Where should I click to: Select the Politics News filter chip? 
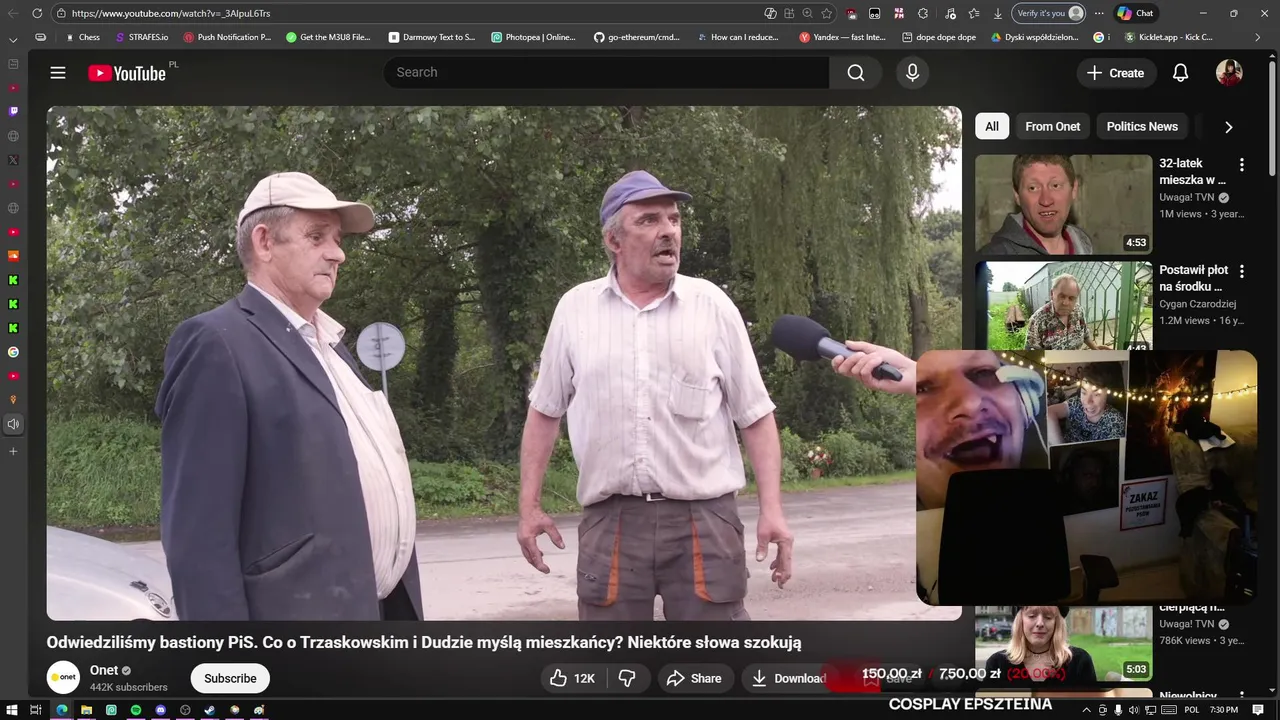[x=1142, y=127]
